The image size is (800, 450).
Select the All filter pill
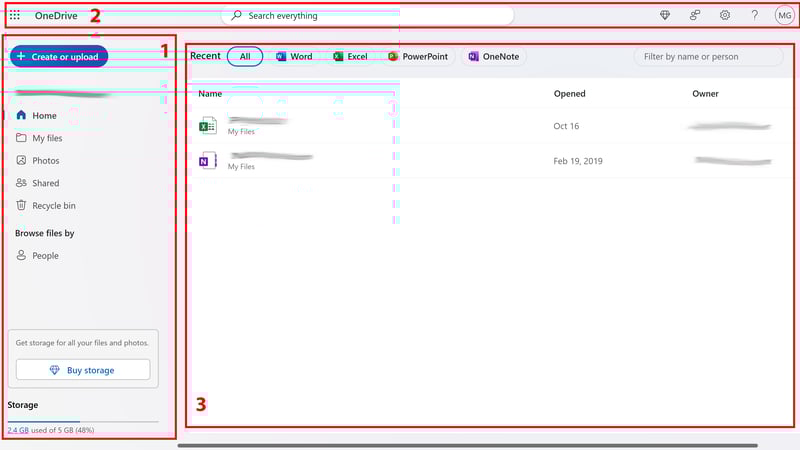tap(245, 57)
